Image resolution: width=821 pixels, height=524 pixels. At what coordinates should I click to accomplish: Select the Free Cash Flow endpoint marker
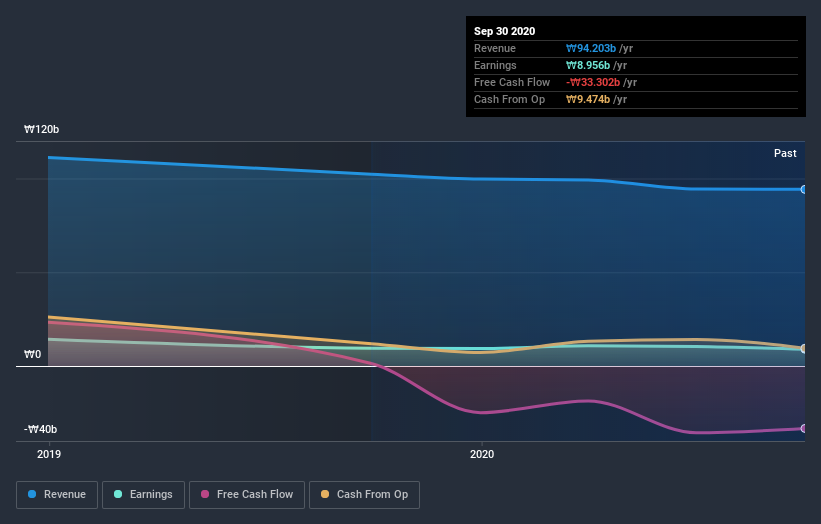coord(804,429)
